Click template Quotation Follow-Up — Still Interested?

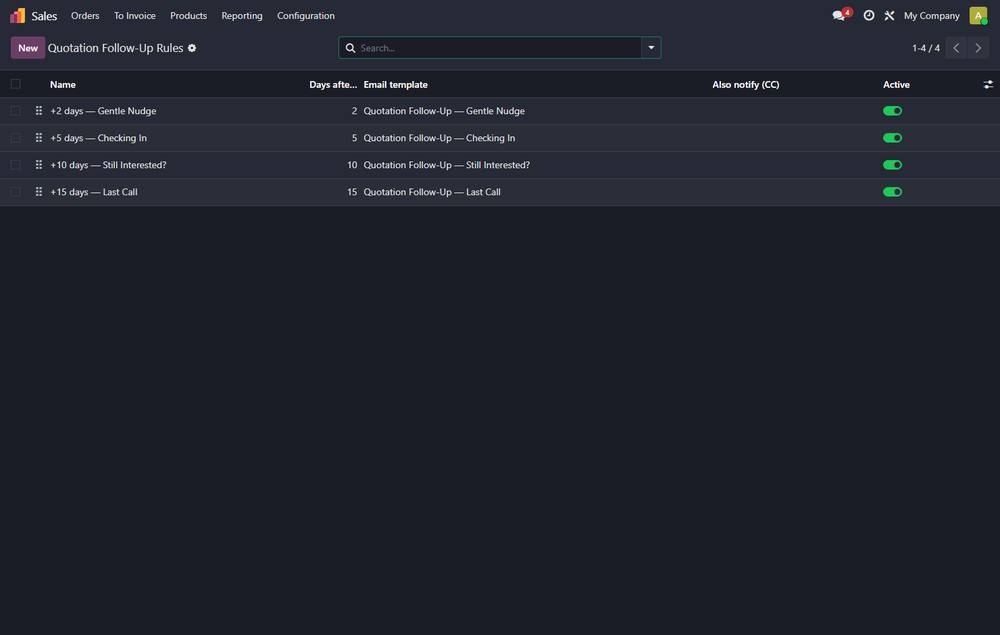tap(446, 164)
